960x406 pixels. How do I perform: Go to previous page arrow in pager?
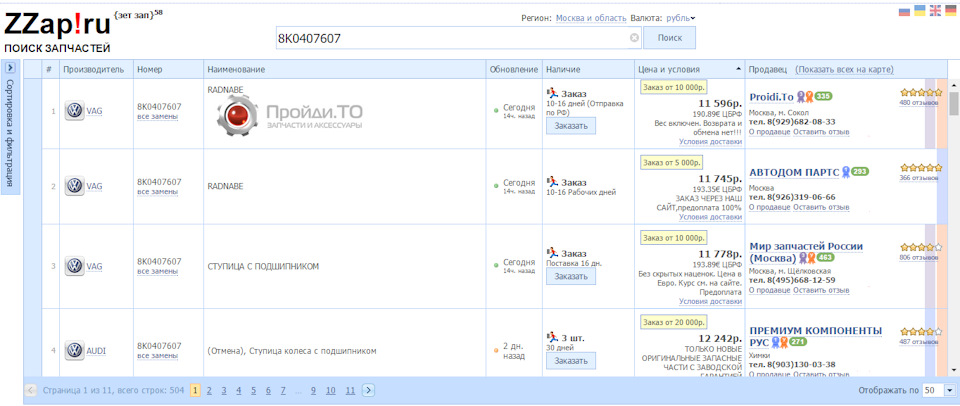pyautogui.click(x=31, y=389)
